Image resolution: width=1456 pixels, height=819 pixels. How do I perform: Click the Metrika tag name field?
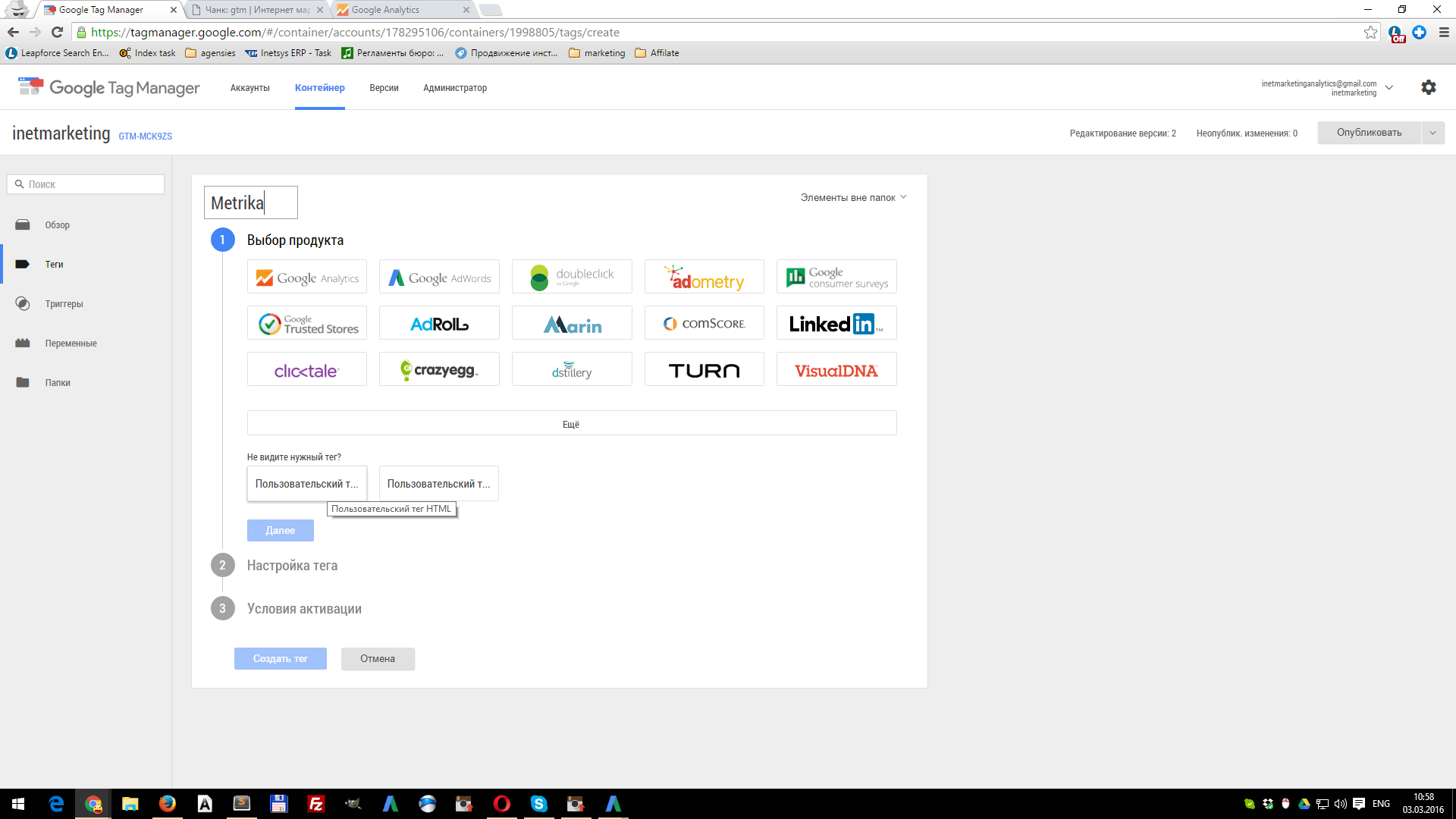point(251,202)
